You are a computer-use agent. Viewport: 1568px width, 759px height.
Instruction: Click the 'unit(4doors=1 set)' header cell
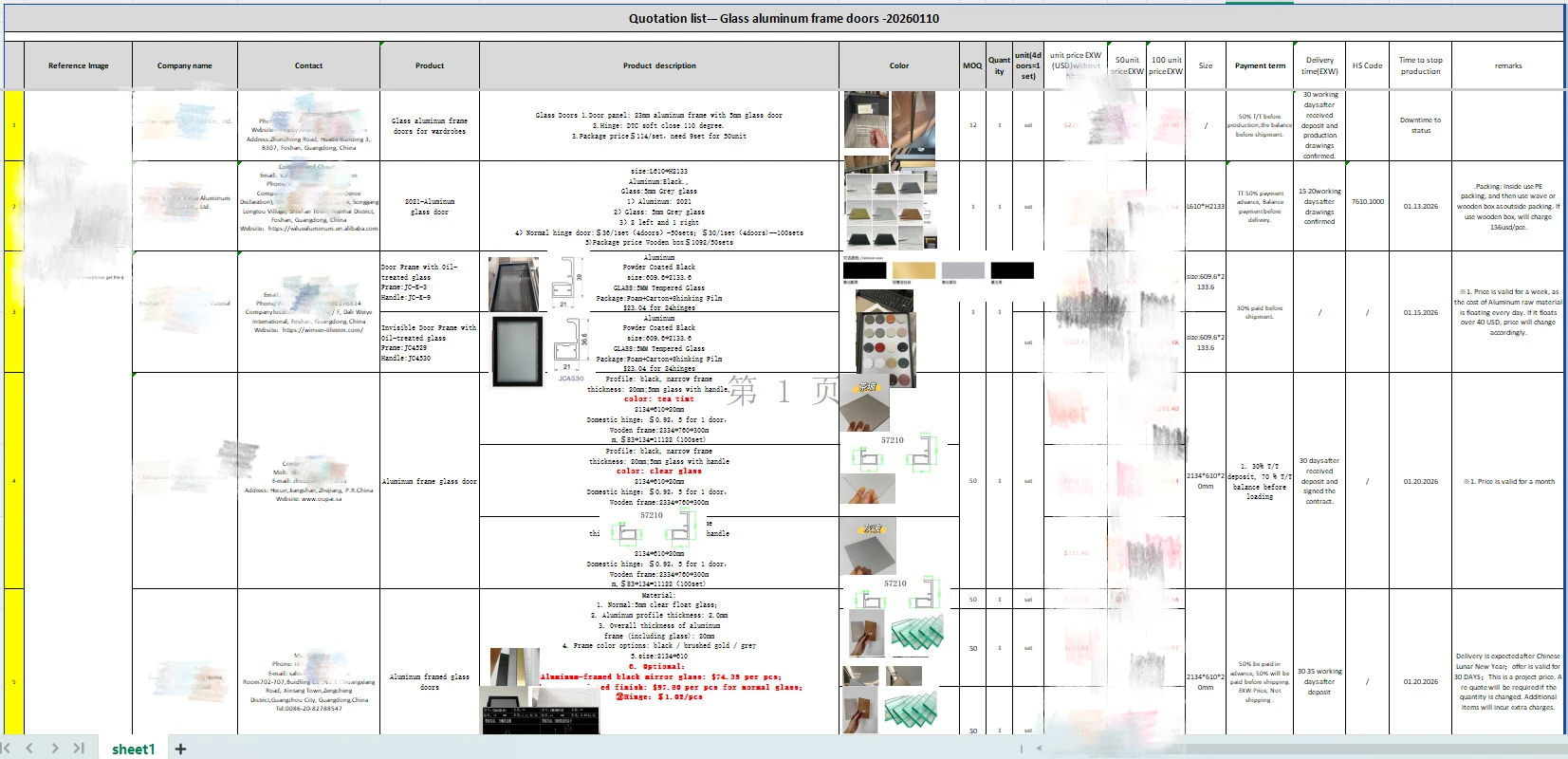click(x=1028, y=65)
